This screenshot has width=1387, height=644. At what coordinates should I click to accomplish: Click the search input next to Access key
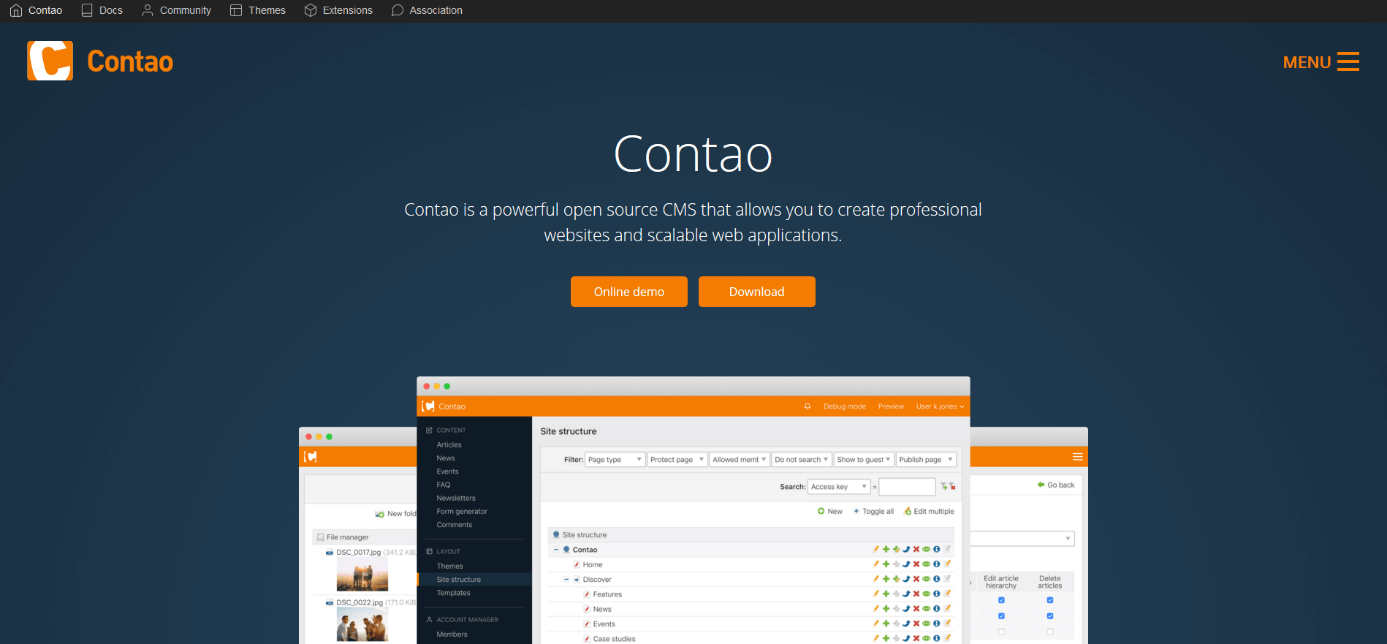tap(907, 486)
